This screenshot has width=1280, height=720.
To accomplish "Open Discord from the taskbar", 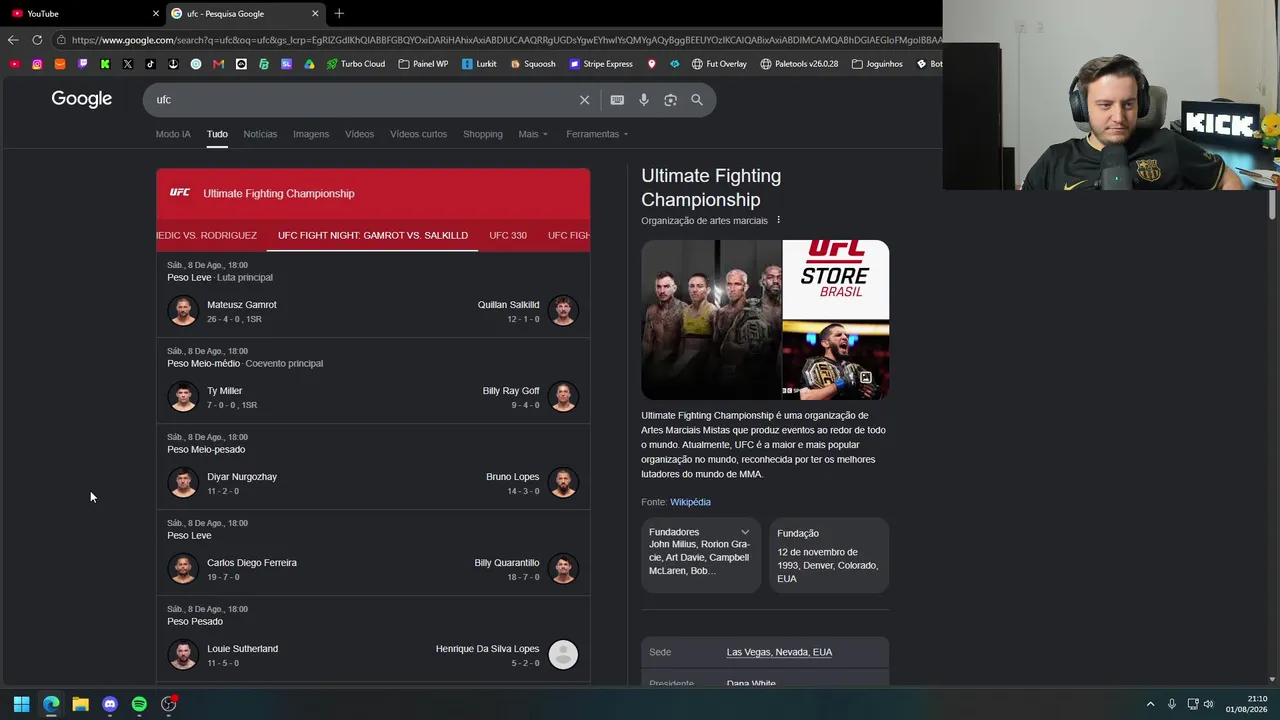I will coord(110,704).
